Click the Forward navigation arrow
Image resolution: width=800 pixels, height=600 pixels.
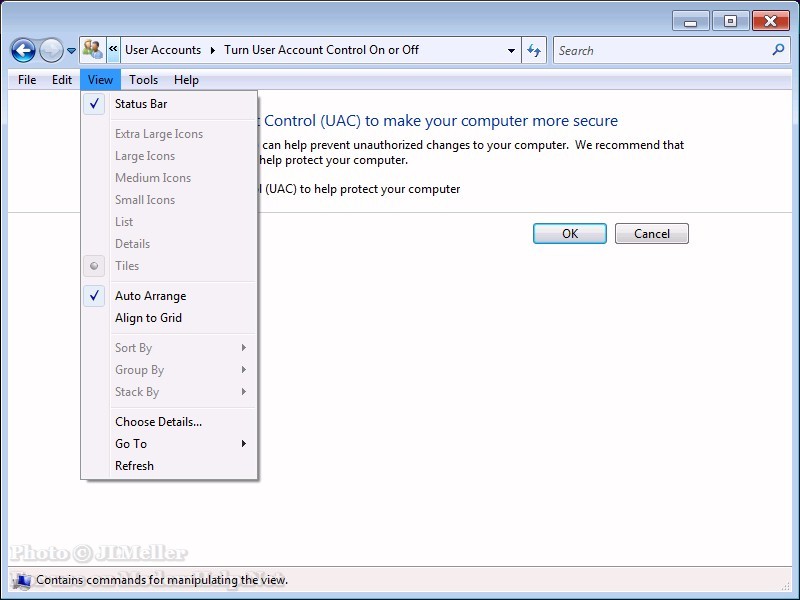point(51,51)
